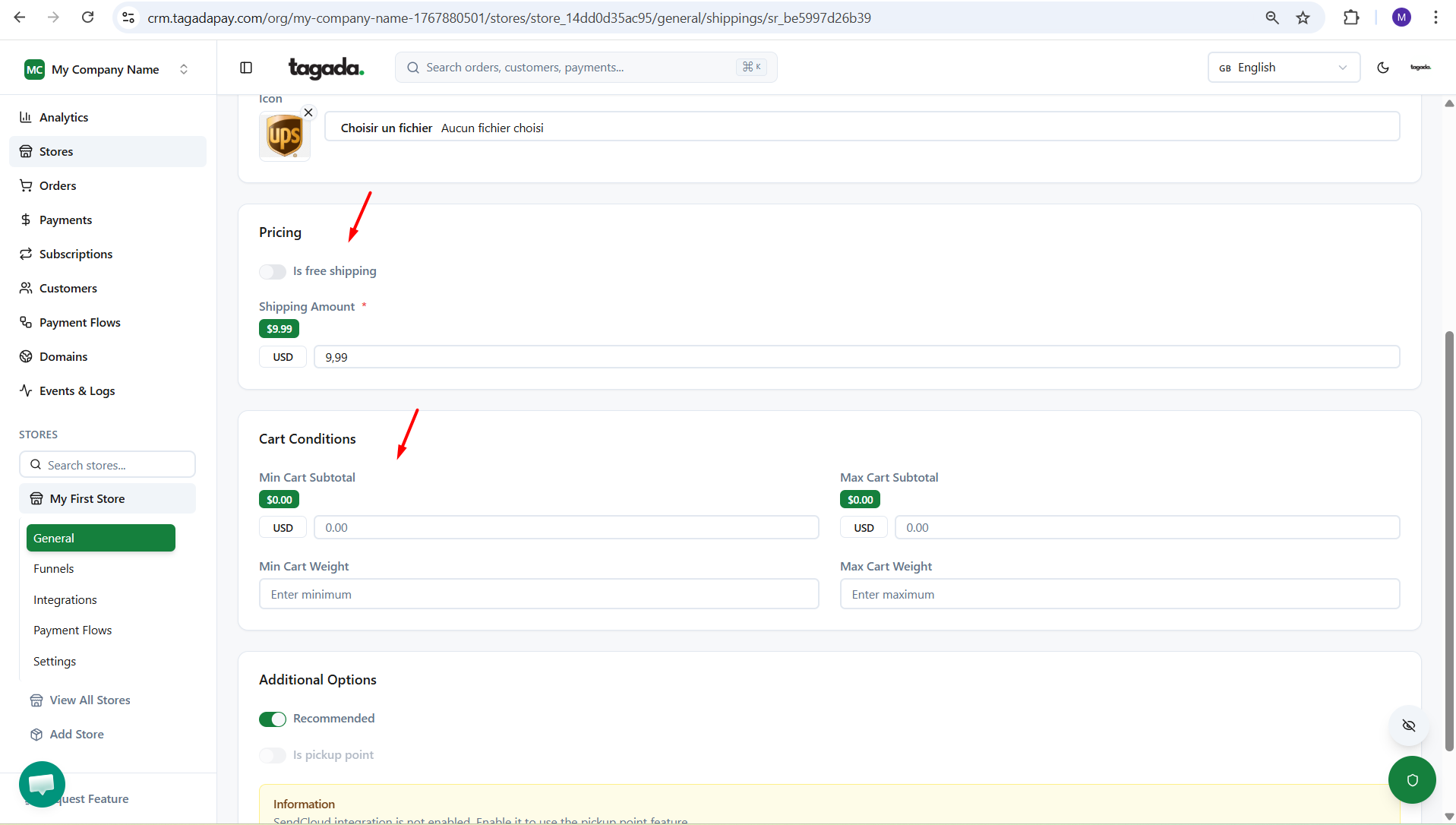Click Choisir un fichier button
The image size is (1456, 825).
click(x=386, y=128)
